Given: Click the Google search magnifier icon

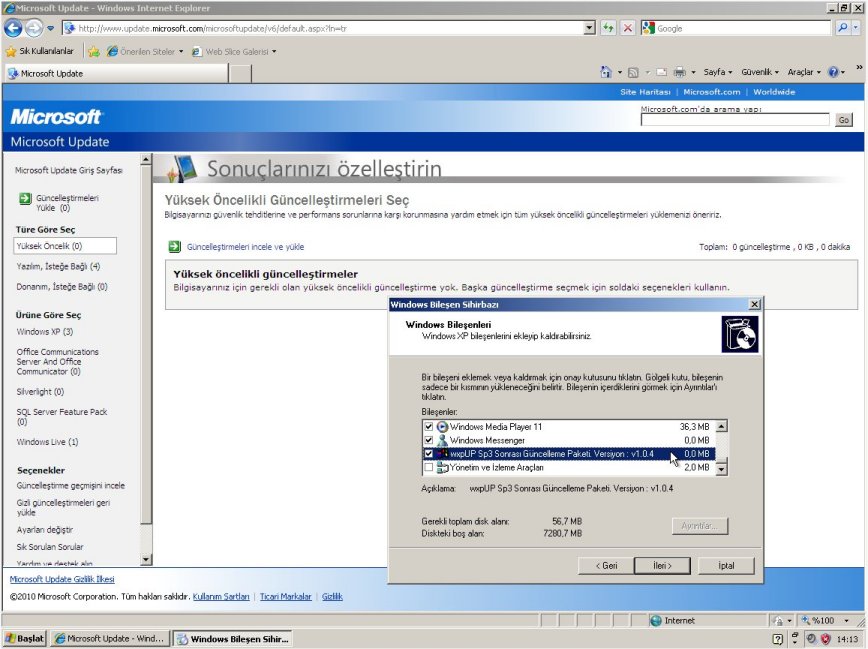Looking at the screenshot, I should click(x=841, y=28).
